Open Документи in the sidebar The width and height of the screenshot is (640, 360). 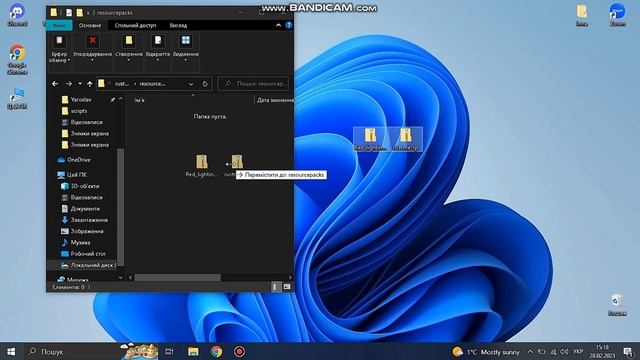click(x=85, y=209)
